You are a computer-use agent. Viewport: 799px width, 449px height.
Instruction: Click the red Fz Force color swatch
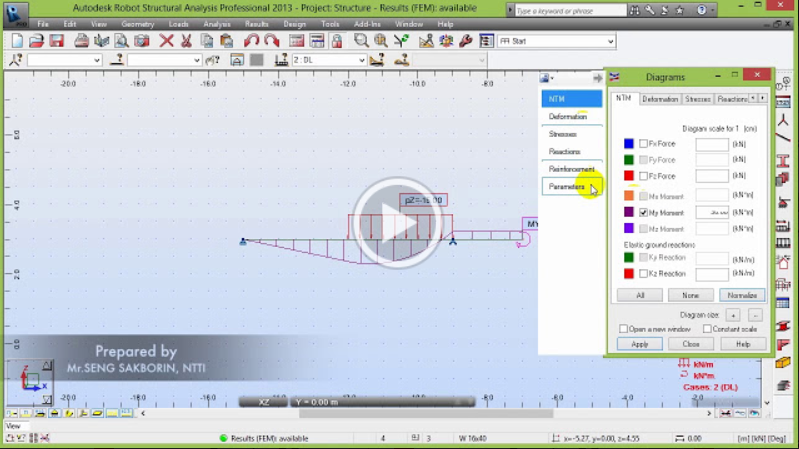tap(629, 176)
